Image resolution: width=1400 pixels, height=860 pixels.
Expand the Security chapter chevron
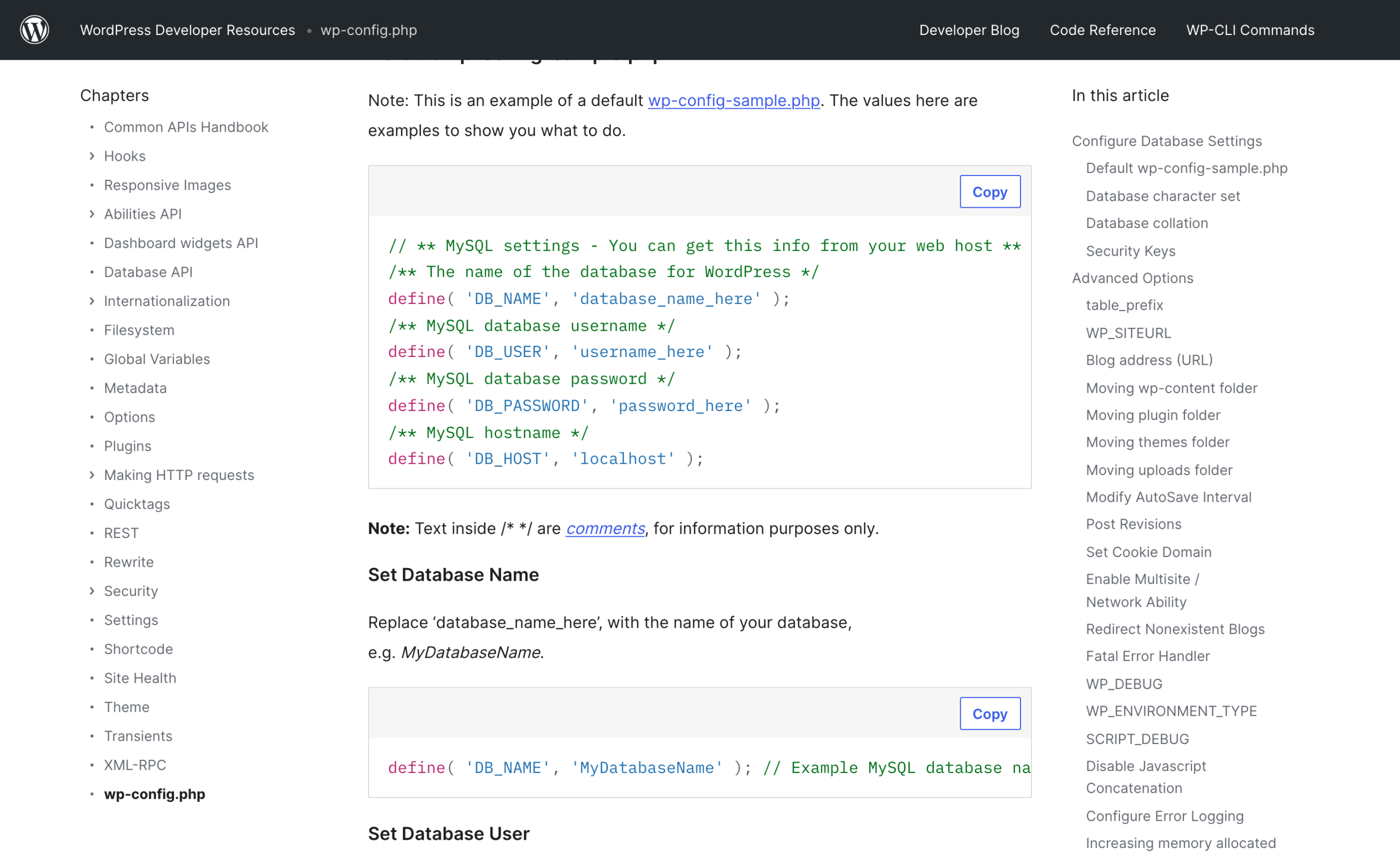(91, 591)
